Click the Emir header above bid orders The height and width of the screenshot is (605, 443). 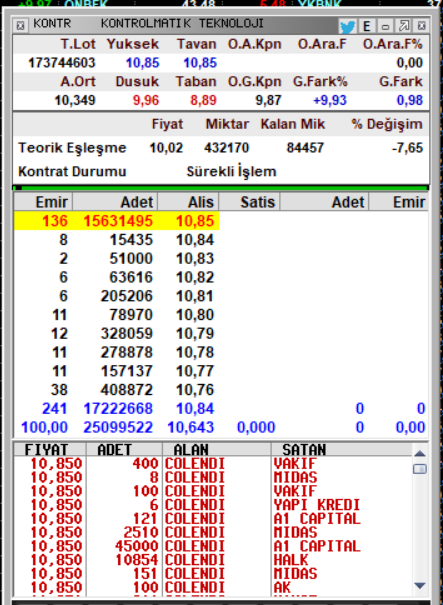click(43, 202)
